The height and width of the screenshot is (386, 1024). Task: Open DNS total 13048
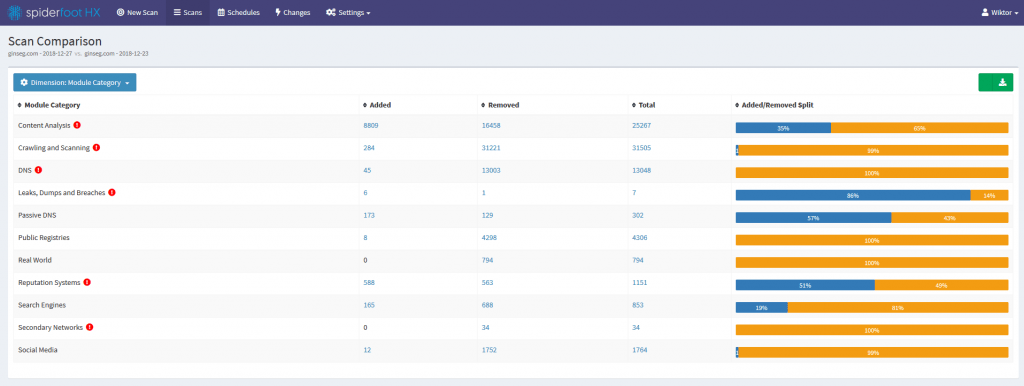641,170
